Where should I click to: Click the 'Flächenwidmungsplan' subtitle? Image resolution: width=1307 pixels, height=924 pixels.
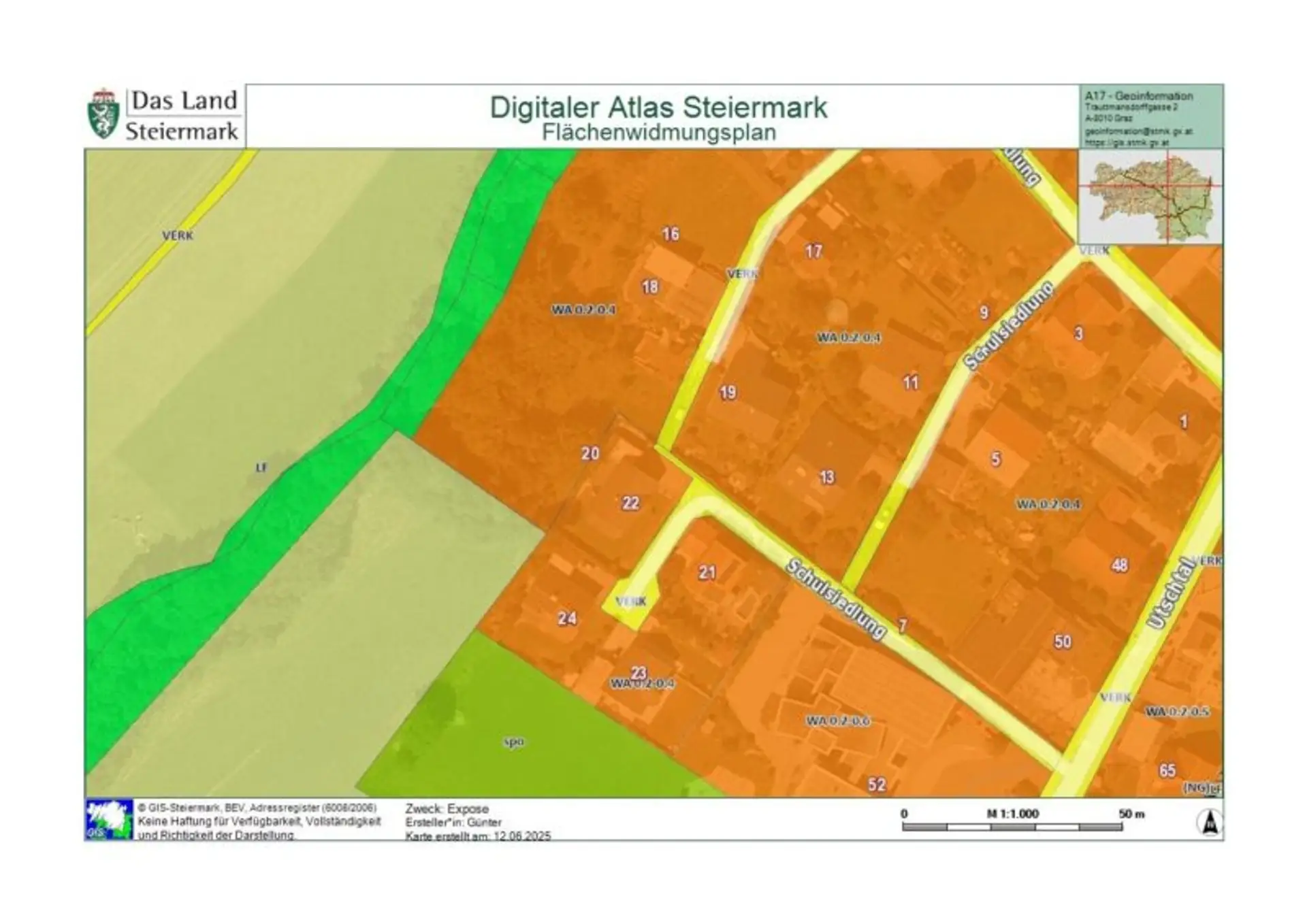(658, 132)
